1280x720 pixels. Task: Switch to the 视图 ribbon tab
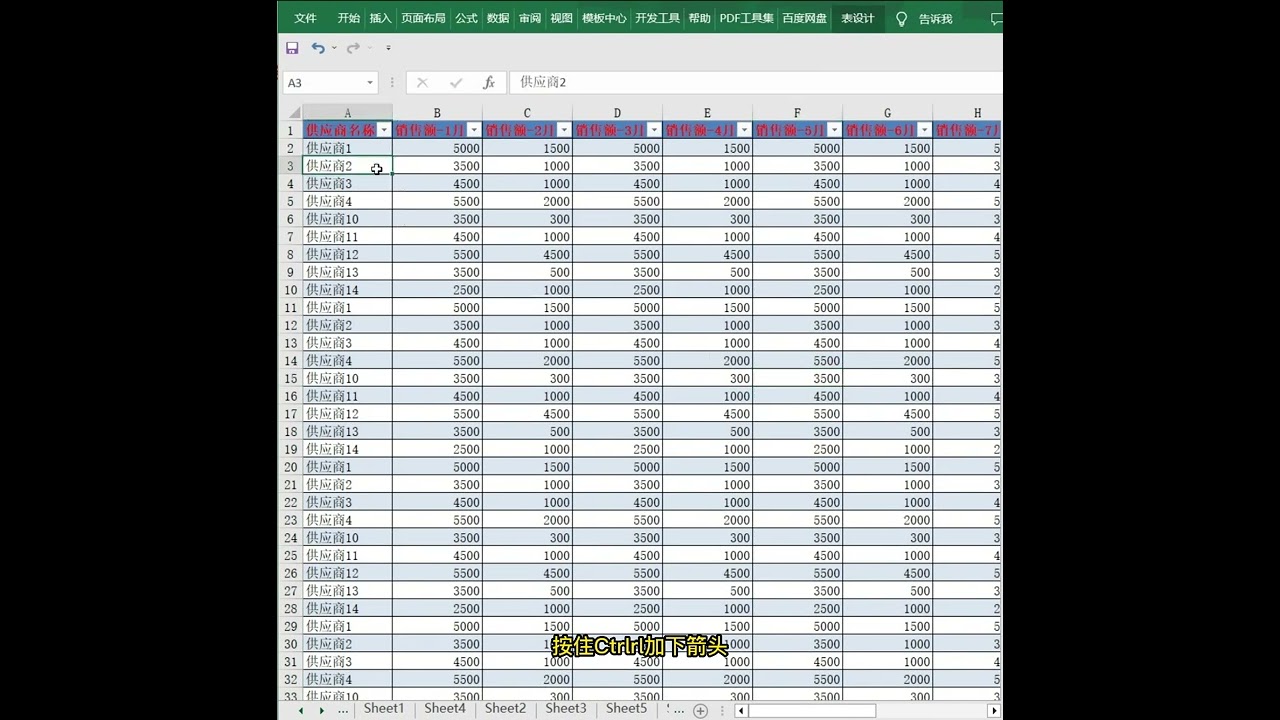tap(561, 18)
